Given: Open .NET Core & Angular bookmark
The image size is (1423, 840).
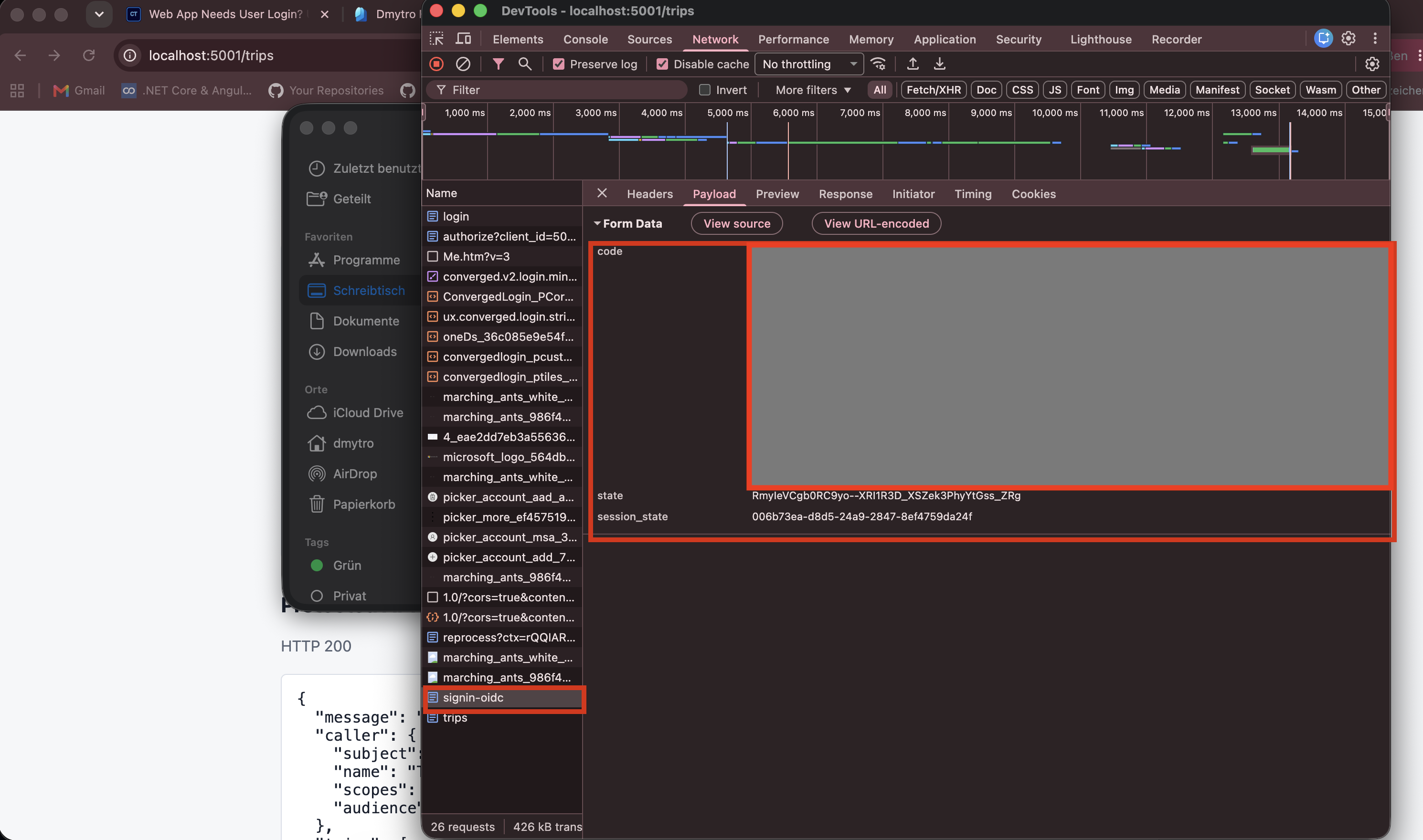Looking at the screenshot, I should pyautogui.click(x=186, y=90).
